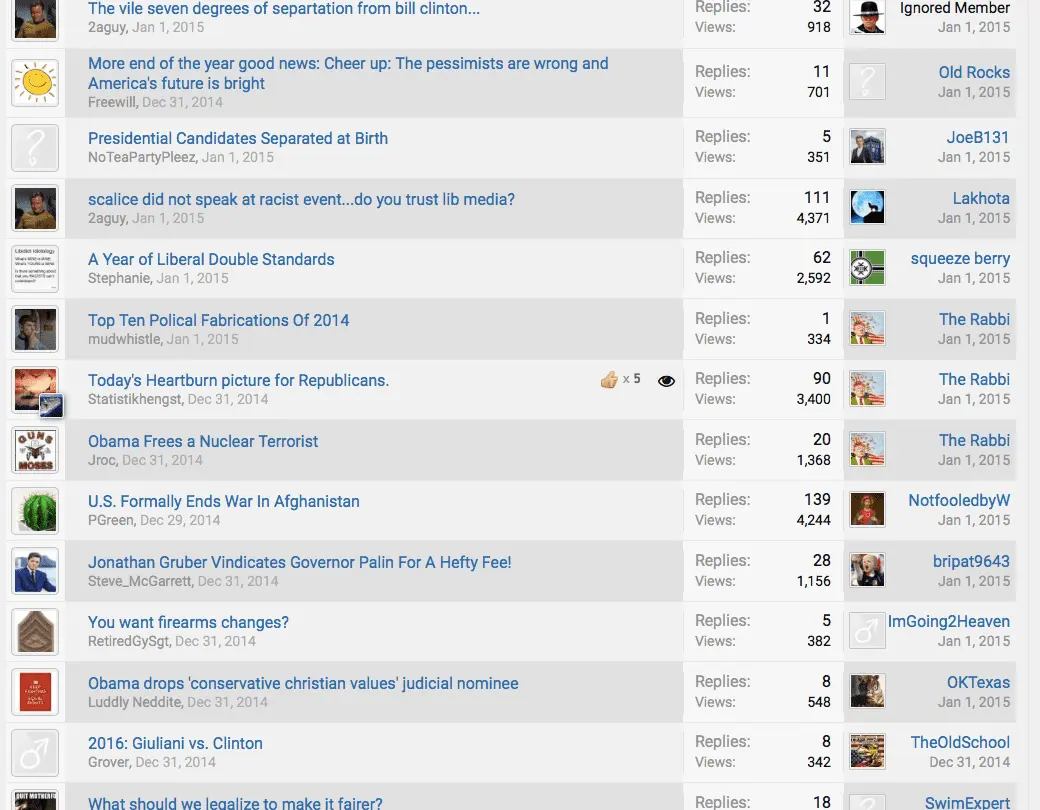Open NotfooledbyW's last-poster avatar
The width and height of the screenshot is (1040, 810).
pos(868,509)
